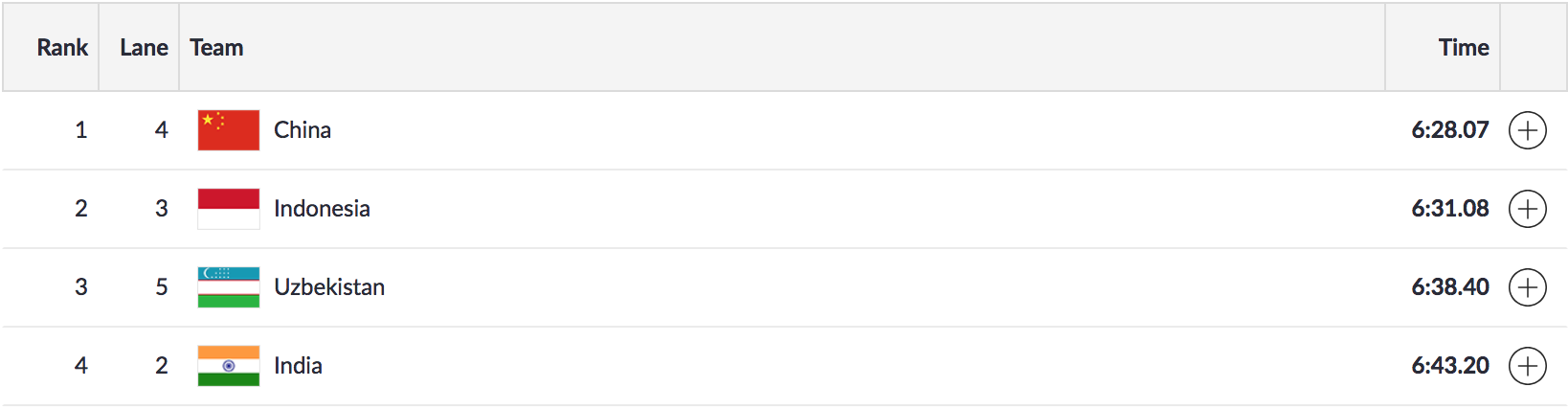The width and height of the screenshot is (1568, 410).
Task: Click the Indonesia flag icon
Action: pos(228,209)
